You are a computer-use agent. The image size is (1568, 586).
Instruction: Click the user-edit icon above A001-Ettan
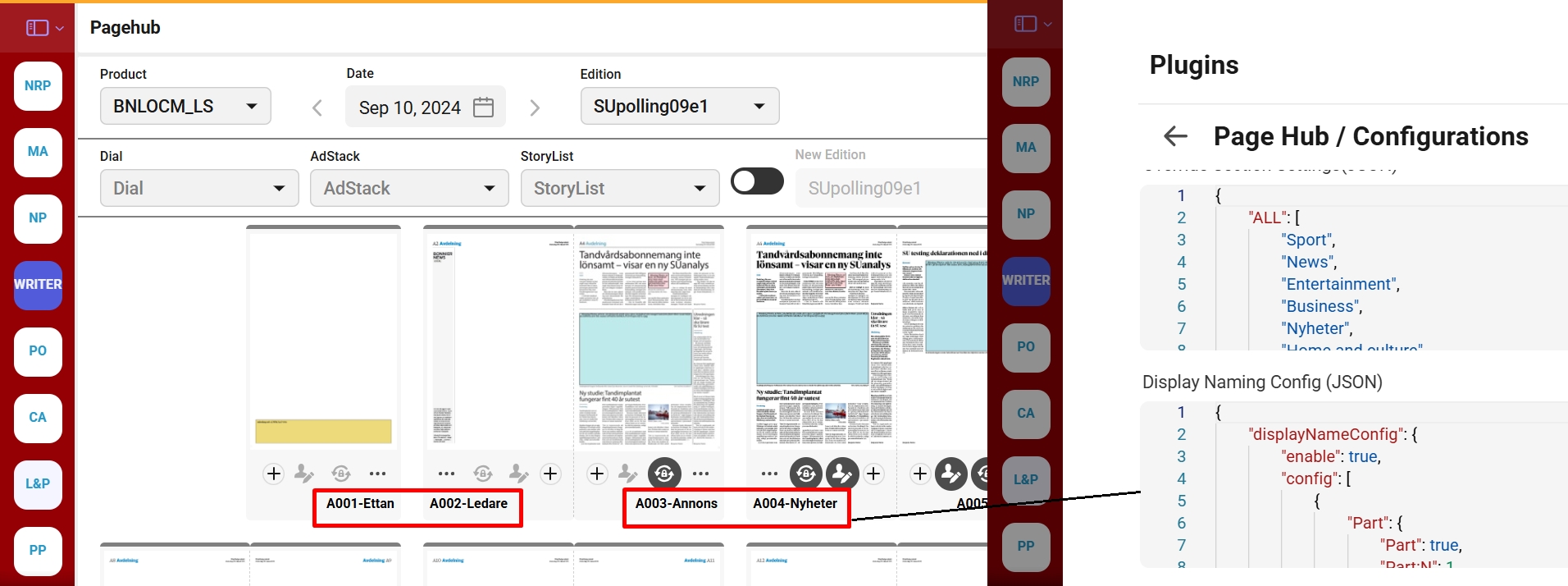pyautogui.click(x=304, y=474)
